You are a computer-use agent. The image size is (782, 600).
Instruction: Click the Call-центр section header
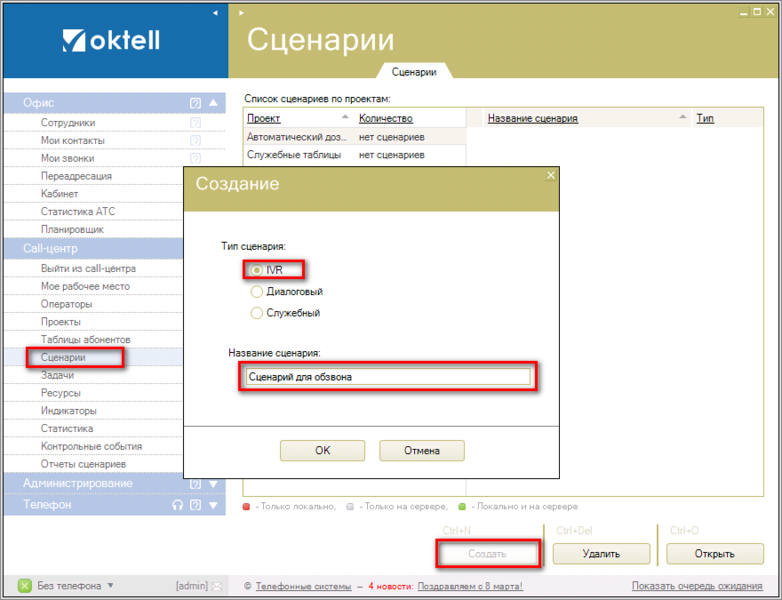coord(93,248)
